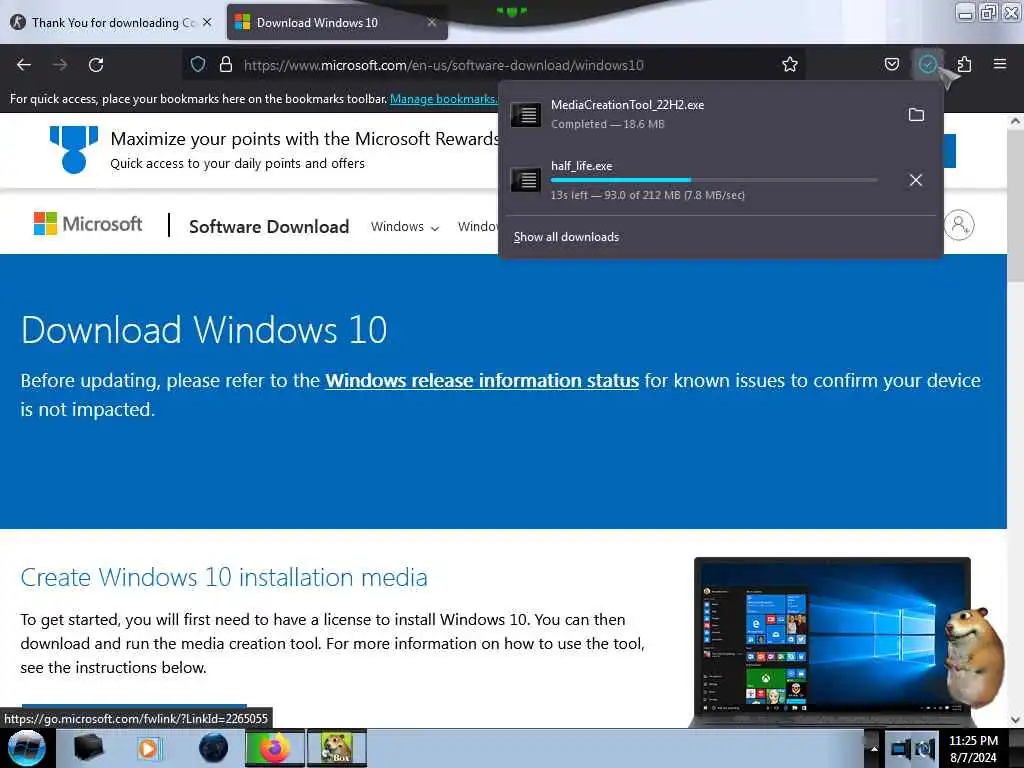
Task: Click the account sign-in avatar icon
Action: [959, 225]
